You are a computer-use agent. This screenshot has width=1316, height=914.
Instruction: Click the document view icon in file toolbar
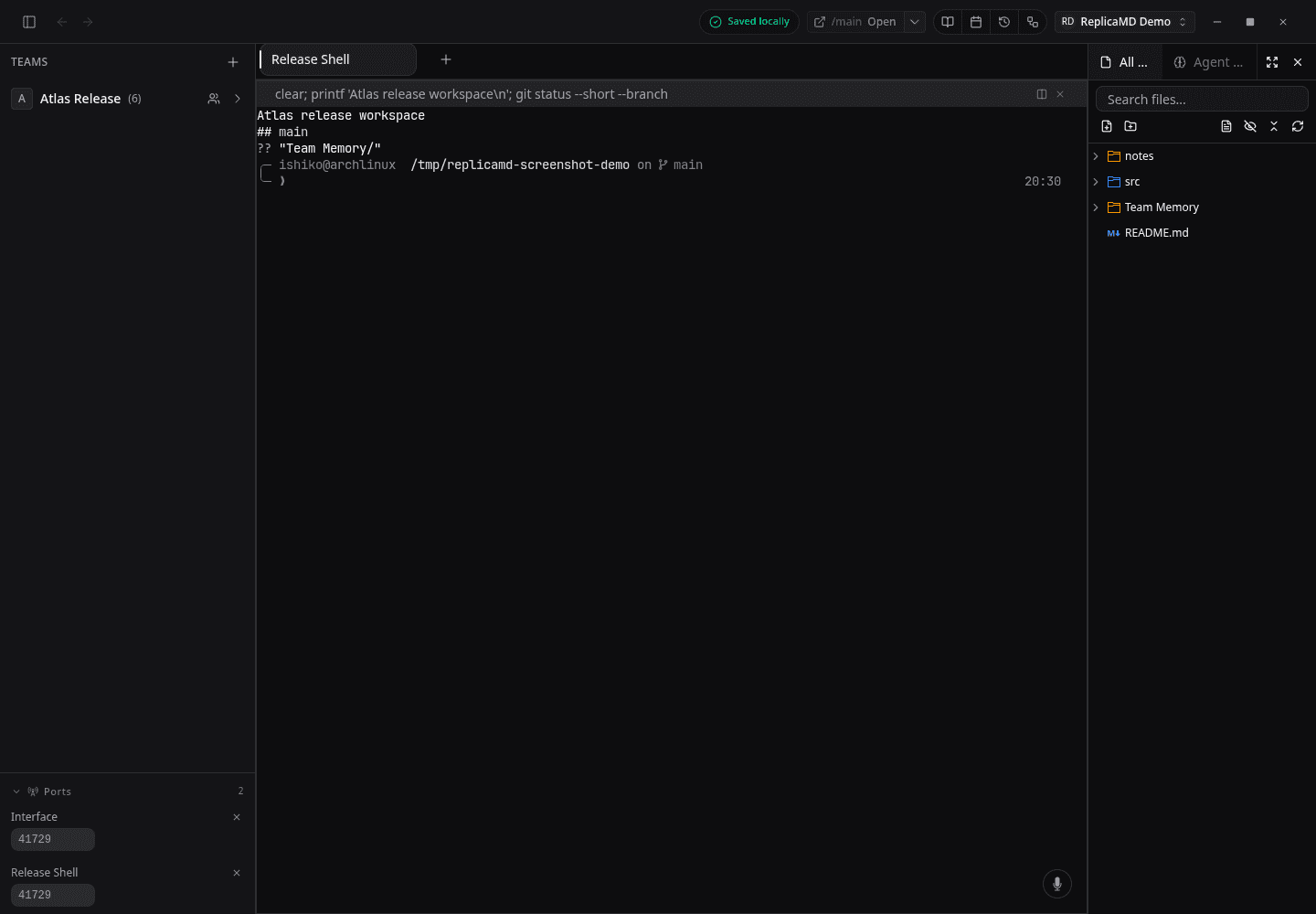click(1226, 126)
